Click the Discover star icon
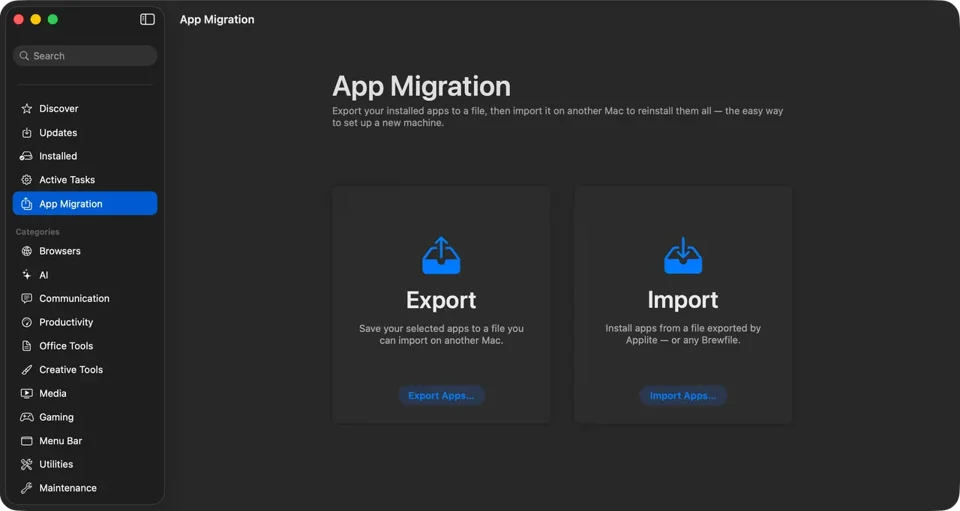The image size is (960, 511). tap(26, 108)
